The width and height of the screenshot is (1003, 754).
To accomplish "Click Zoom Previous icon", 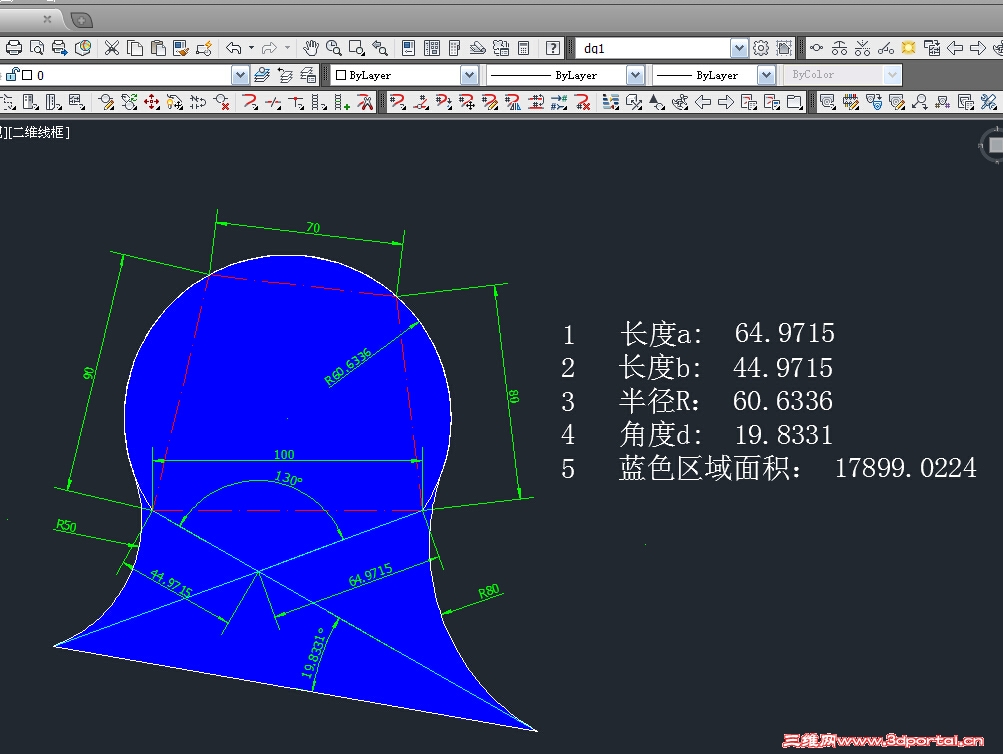I will [x=380, y=48].
